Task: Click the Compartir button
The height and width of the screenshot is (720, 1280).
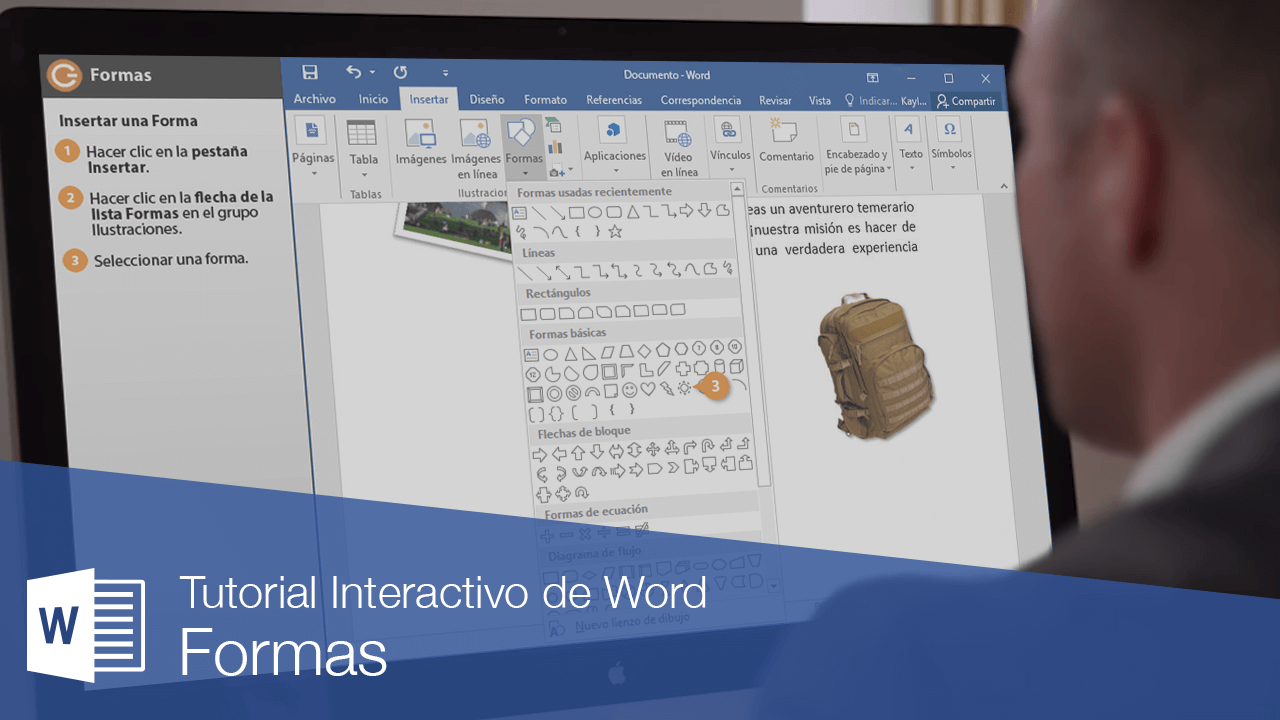Action: [x=966, y=101]
